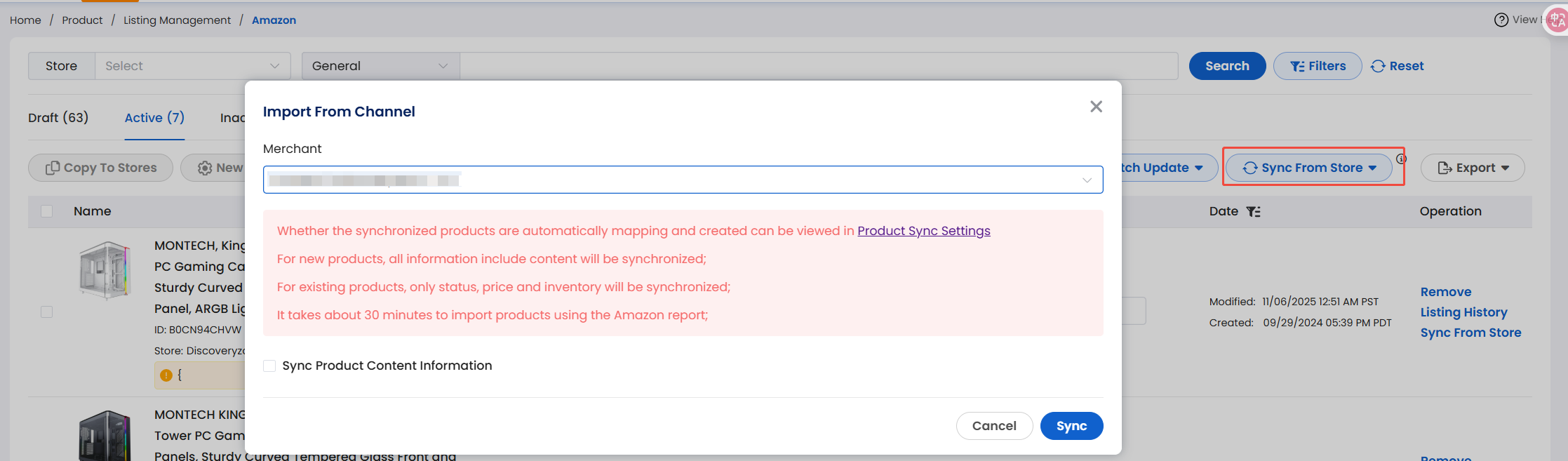
Task: Open the Store Select dropdown
Action: click(x=192, y=66)
